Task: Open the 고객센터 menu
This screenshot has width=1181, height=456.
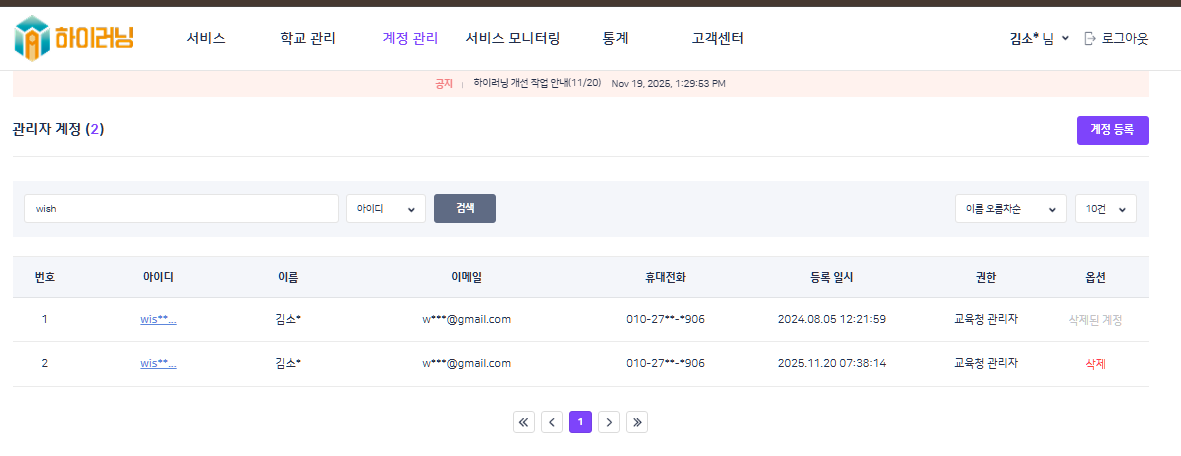Action: pyautogui.click(x=717, y=39)
